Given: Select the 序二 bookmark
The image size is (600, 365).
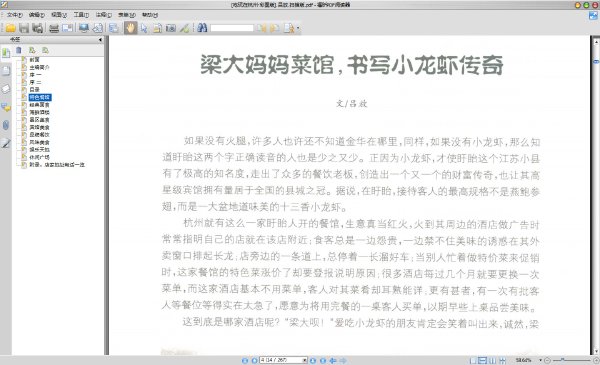Looking at the screenshot, I should (35, 82).
